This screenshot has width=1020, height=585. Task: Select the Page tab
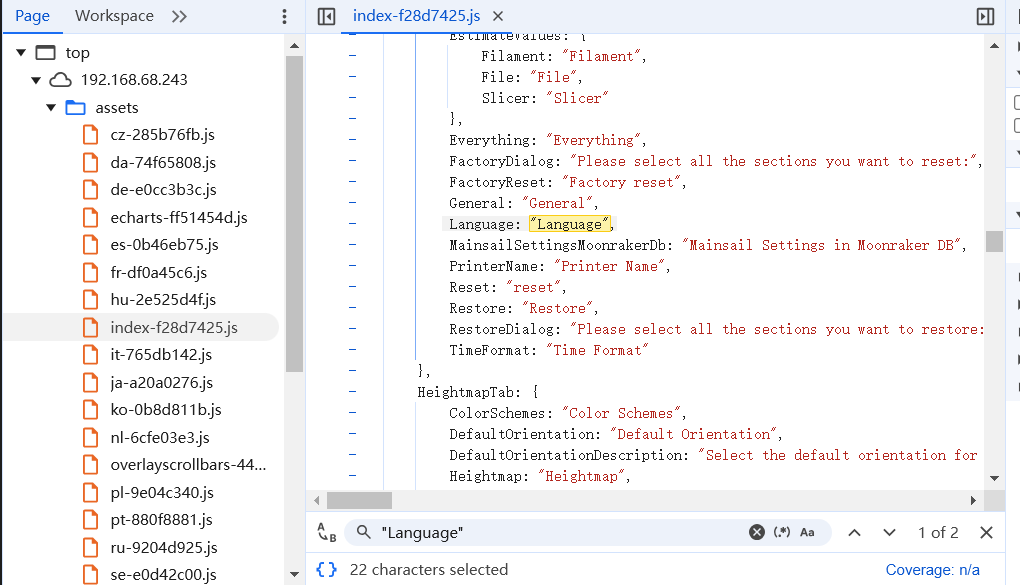tap(32, 16)
